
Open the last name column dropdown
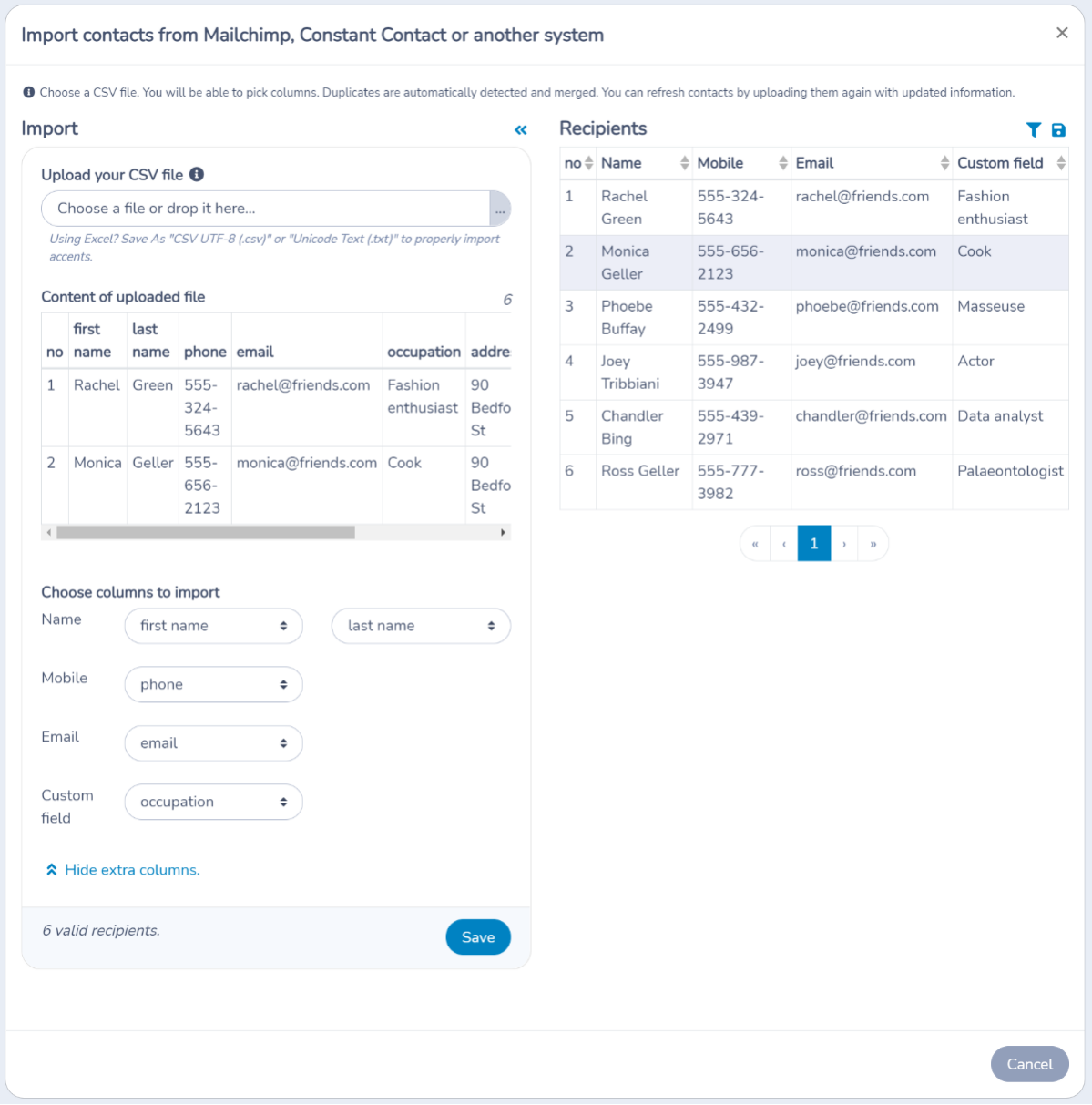pos(421,626)
